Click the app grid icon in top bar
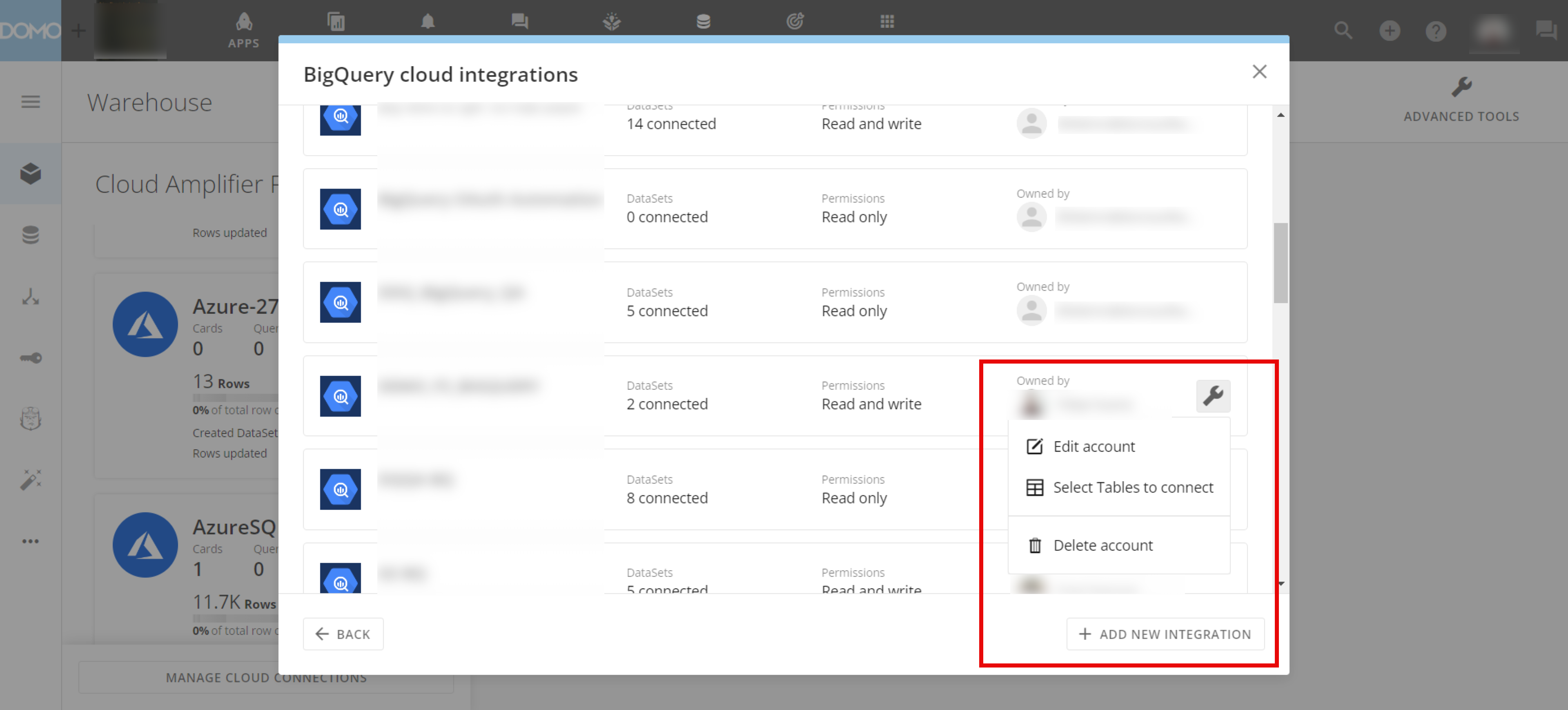Image resolution: width=1568 pixels, height=710 pixels. tap(887, 22)
